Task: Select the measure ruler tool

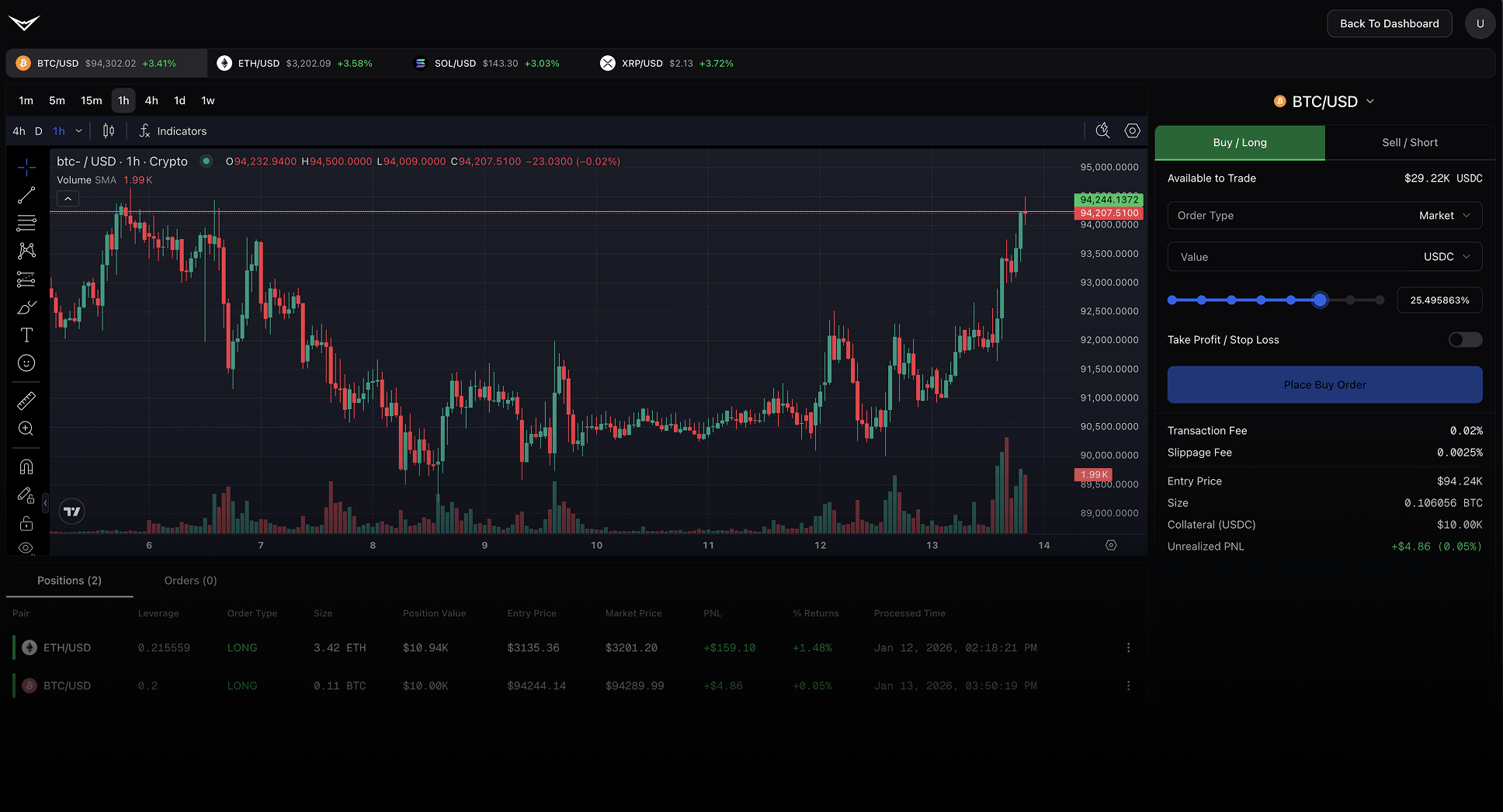Action: coord(26,401)
